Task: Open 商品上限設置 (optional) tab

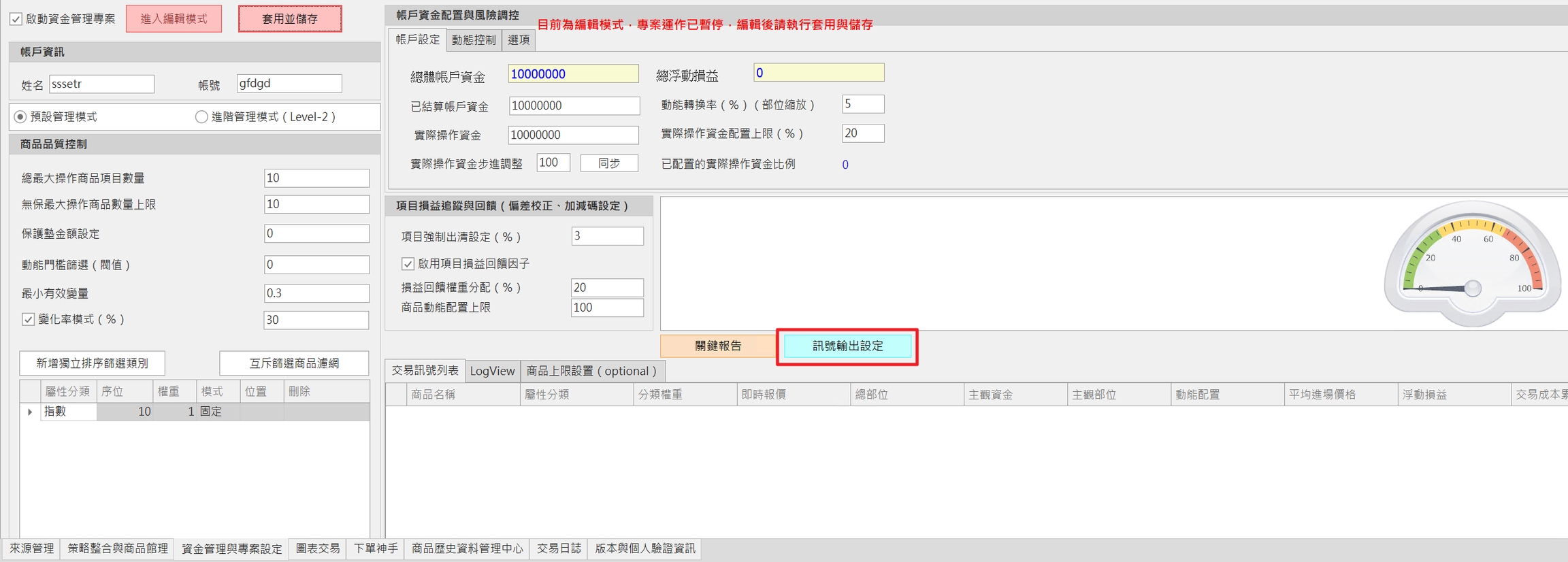Action: (592, 371)
